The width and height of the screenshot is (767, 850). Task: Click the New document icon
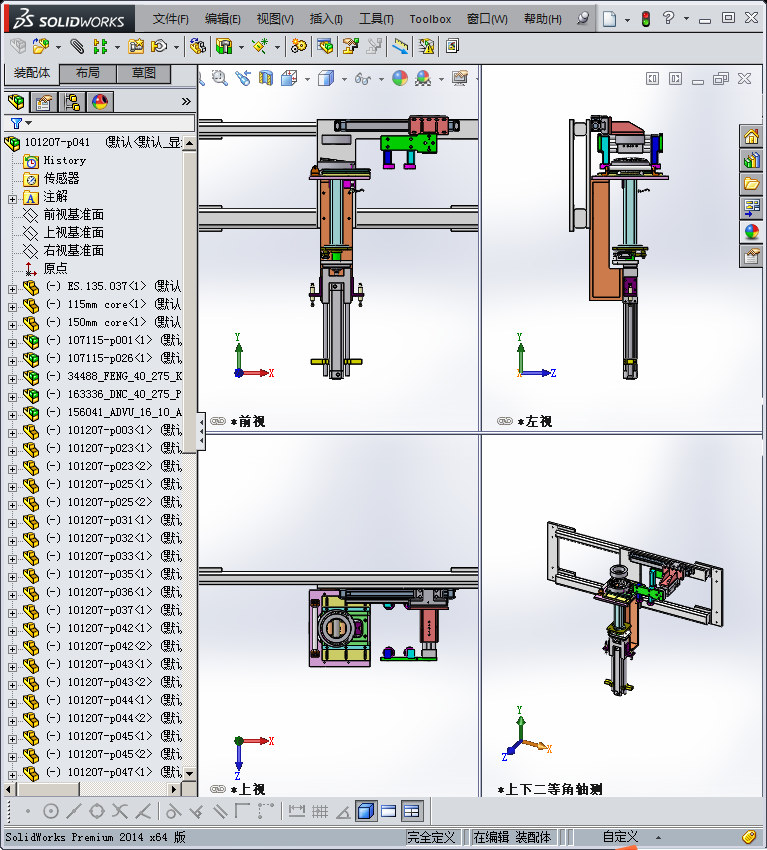tap(610, 19)
